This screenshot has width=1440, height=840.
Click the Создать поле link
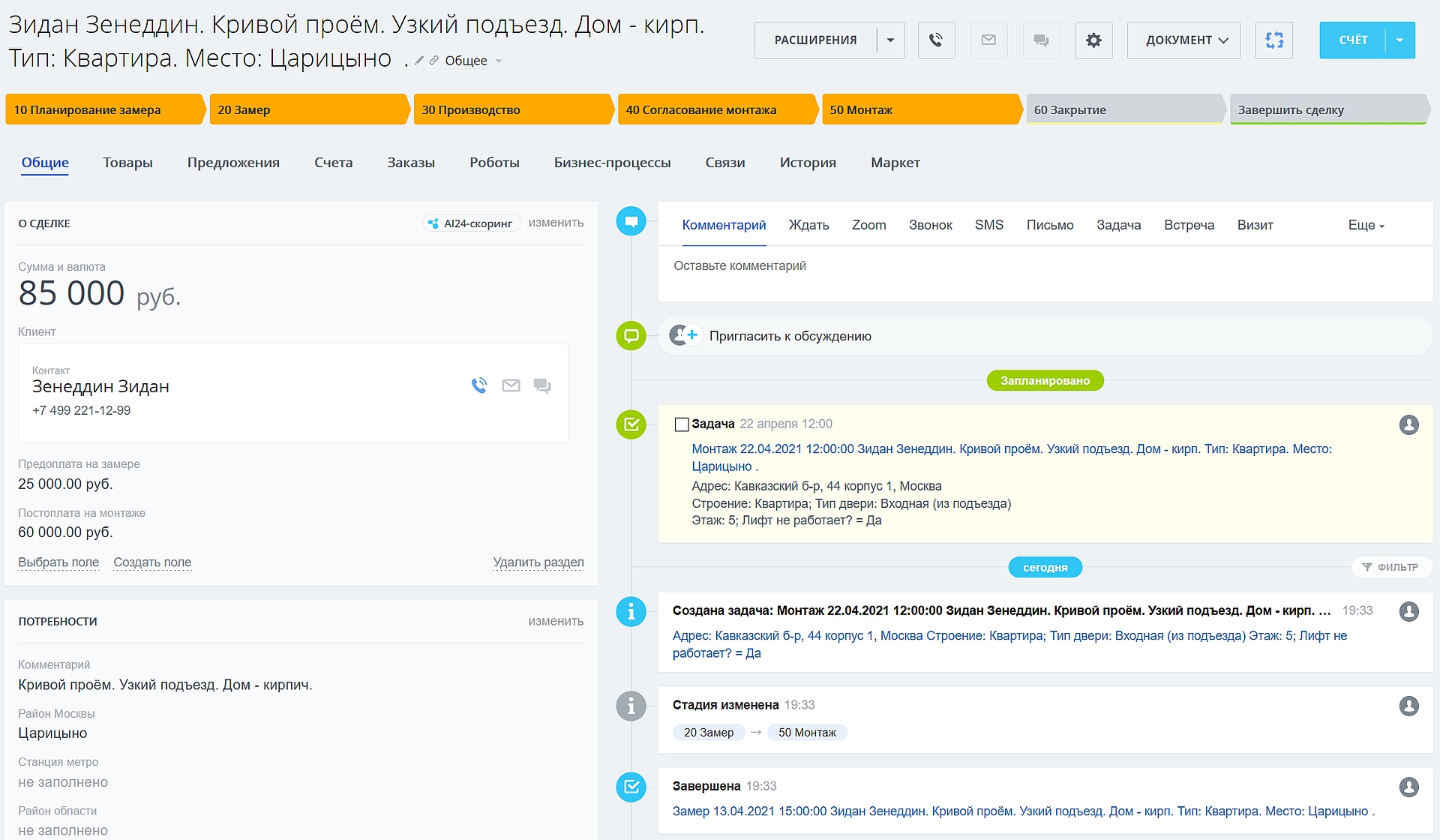tap(152, 562)
